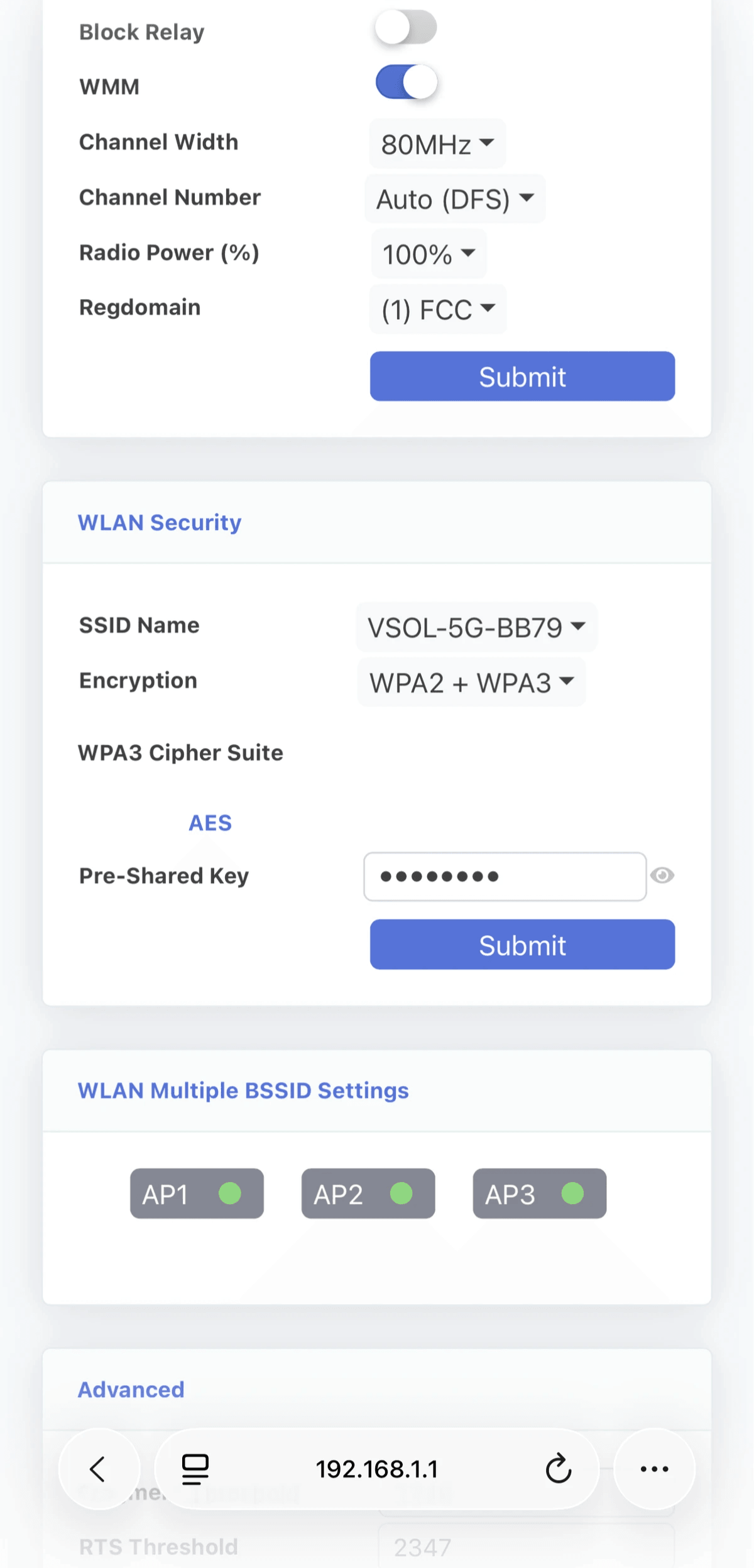This screenshot has height=1568, width=754.
Task: Open the Regdomain FCC dropdown
Action: pyautogui.click(x=437, y=309)
